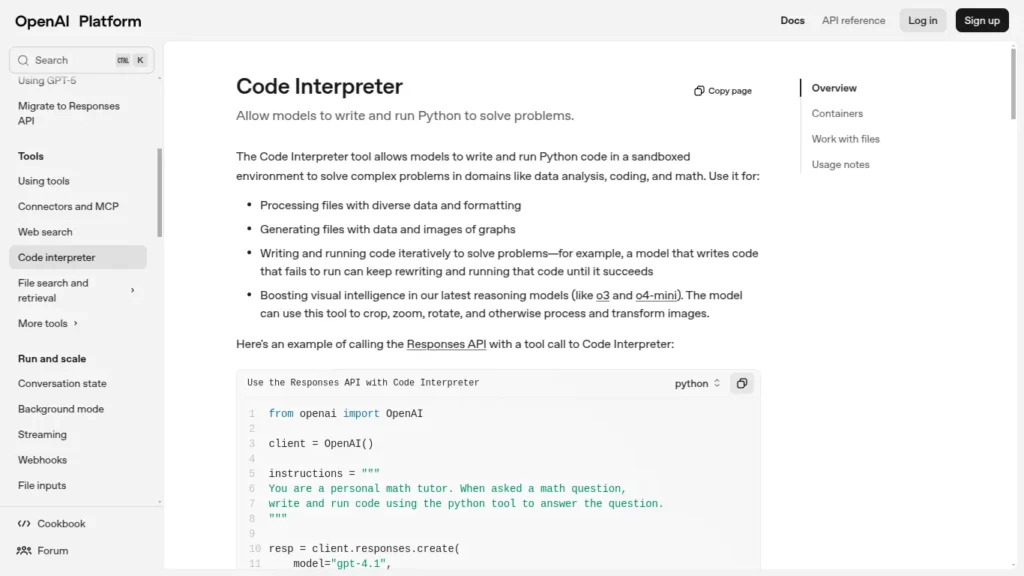This screenshot has height=576, width=1024.
Task: Click the OpenAI Platform logo
Action: point(78,21)
